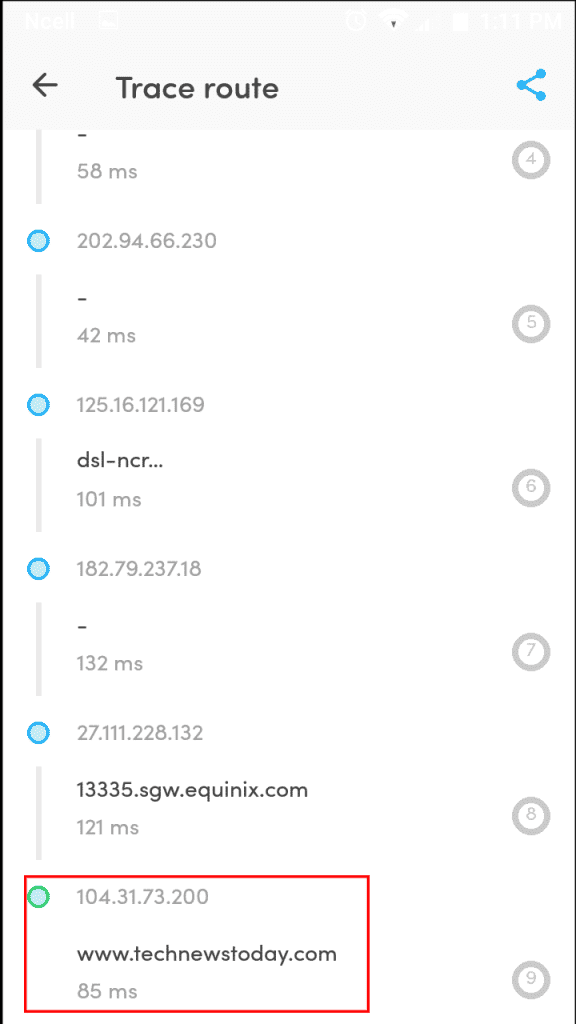This screenshot has height=1024, width=576.
Task: Tap the back arrow on Trace route screen
Action: [45, 85]
